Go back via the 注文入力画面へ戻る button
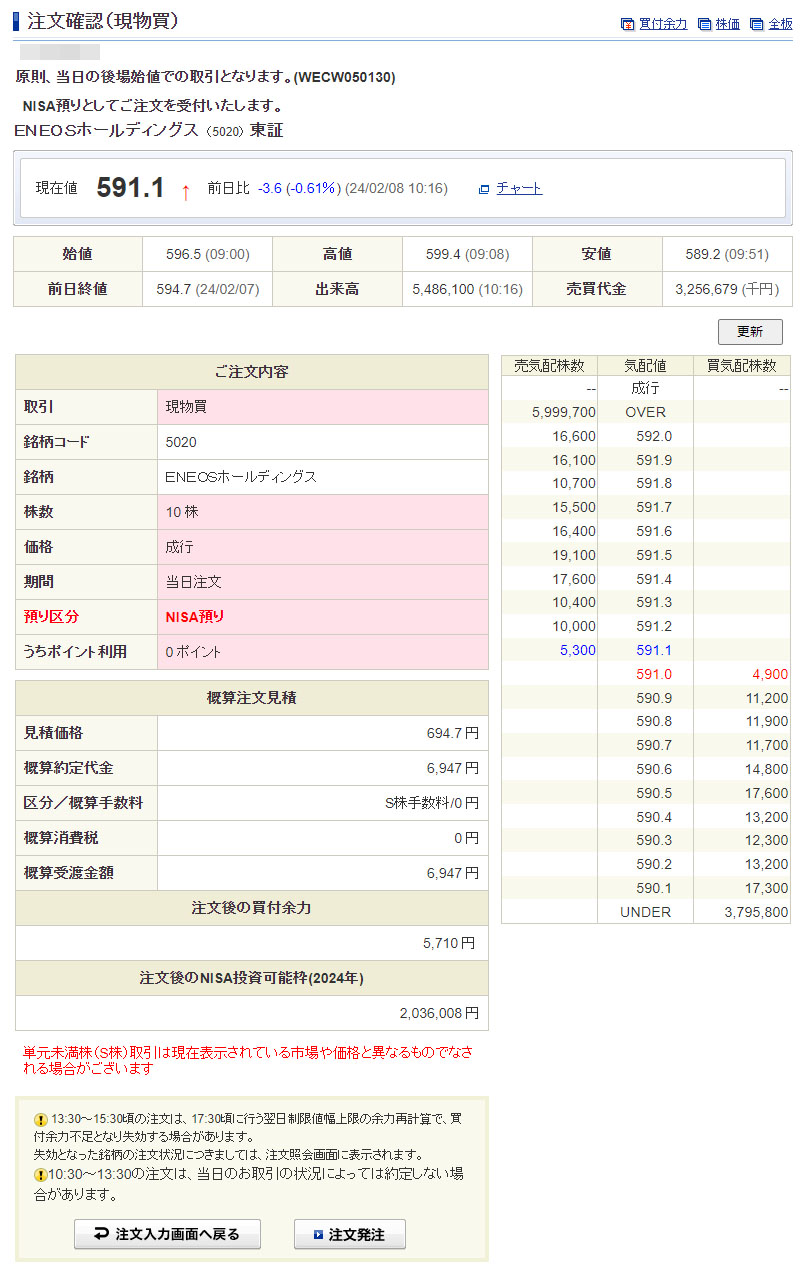This screenshot has width=805, height=1276. (167, 1235)
